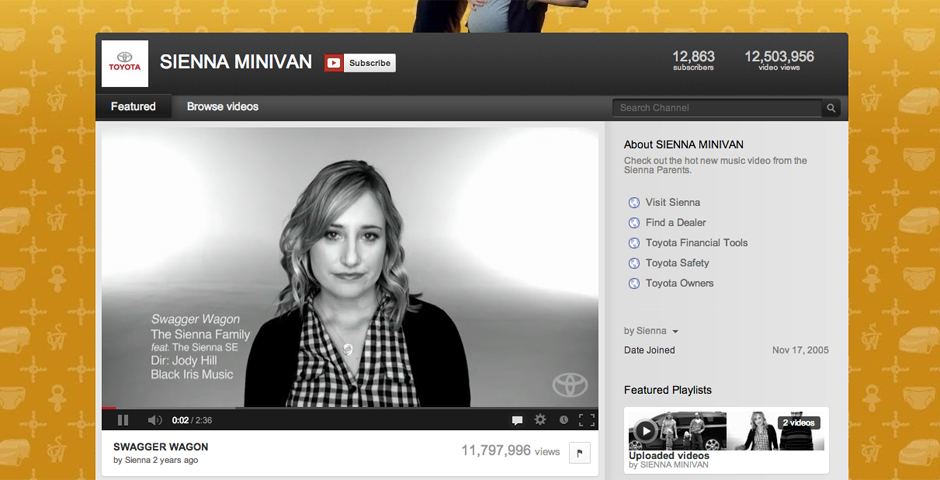Switch to the Featured tab
This screenshot has height=480, width=940.
pyautogui.click(x=133, y=107)
